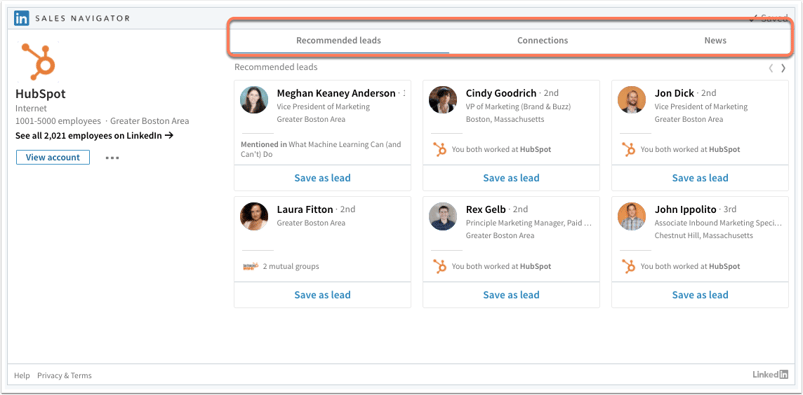Click the LinkedIn logo in the header
The height and width of the screenshot is (395, 803).
[22, 18]
